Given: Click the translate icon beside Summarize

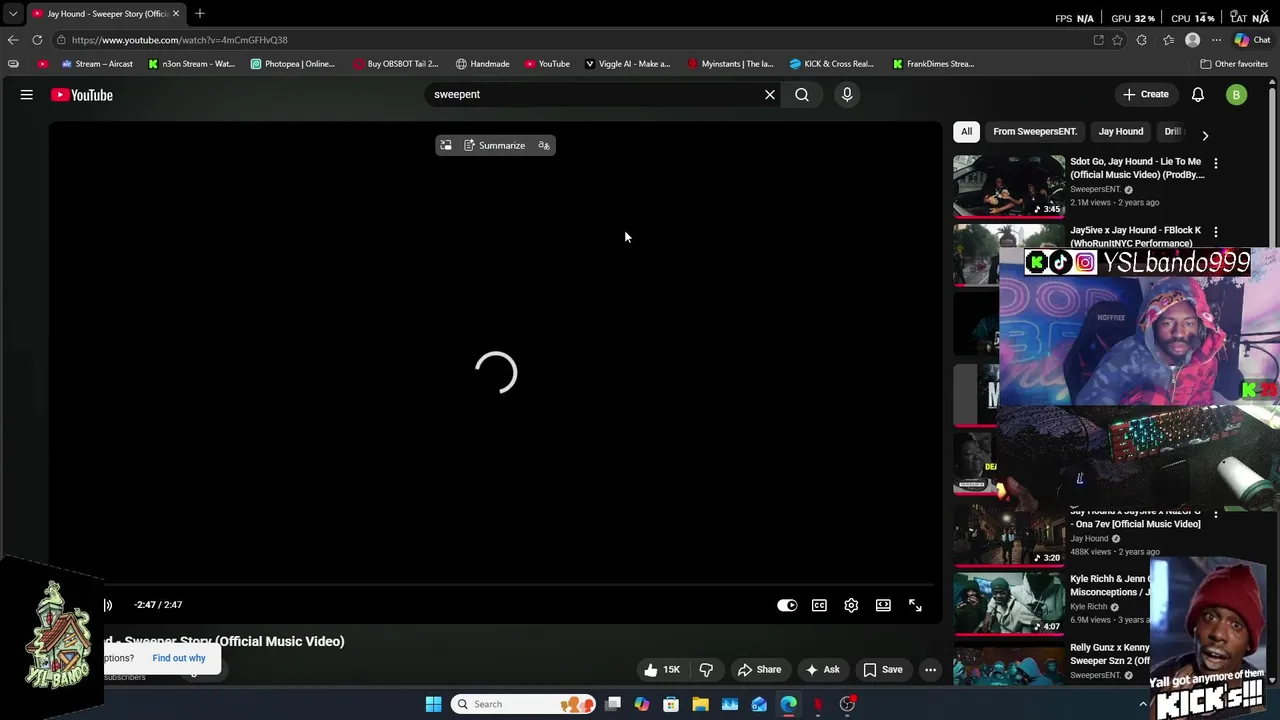Looking at the screenshot, I should [x=544, y=145].
